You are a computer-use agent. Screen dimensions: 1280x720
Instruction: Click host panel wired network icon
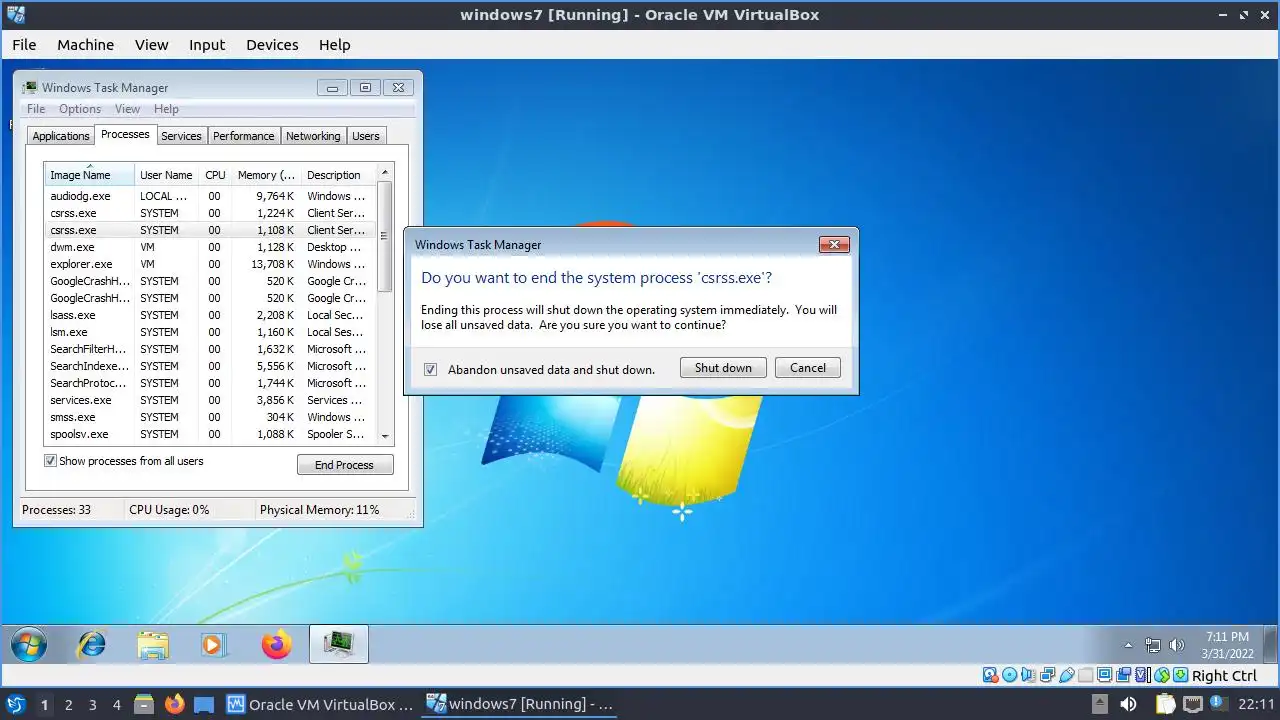[1193, 704]
